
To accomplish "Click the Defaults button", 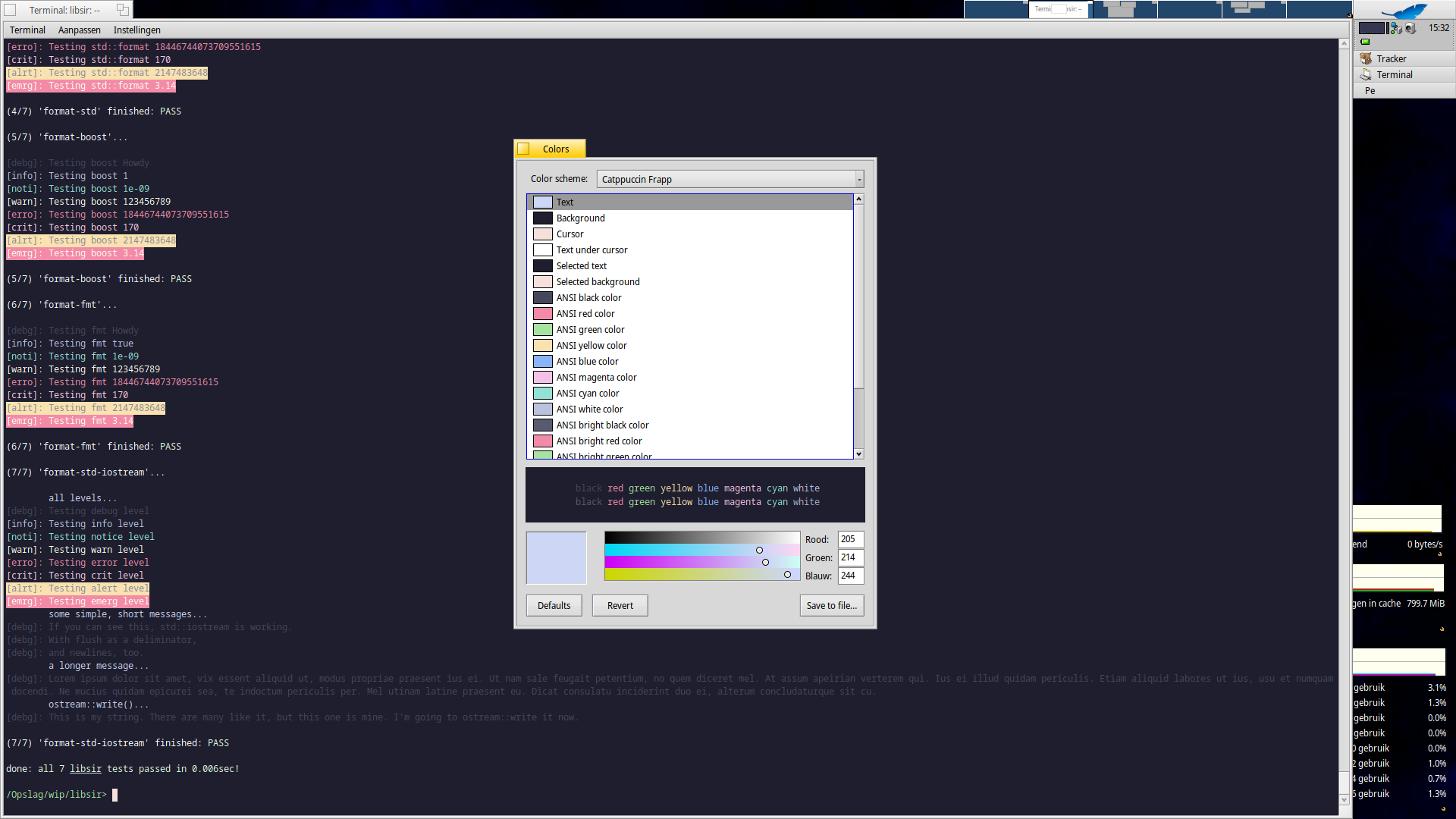I will pos(554,605).
